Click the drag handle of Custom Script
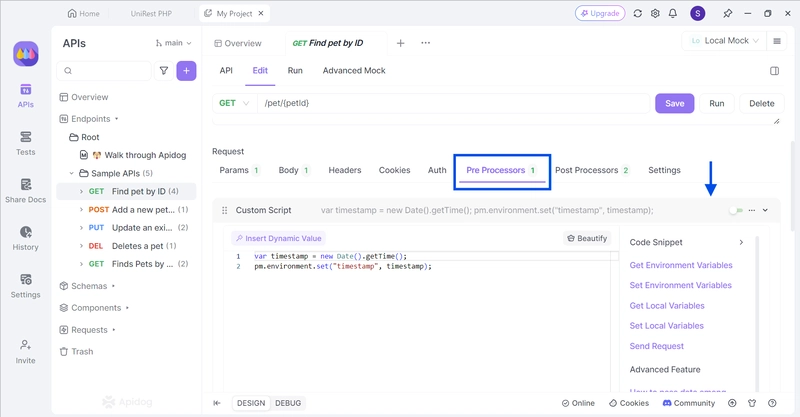Viewport: 800px width, 417px height. point(224,210)
